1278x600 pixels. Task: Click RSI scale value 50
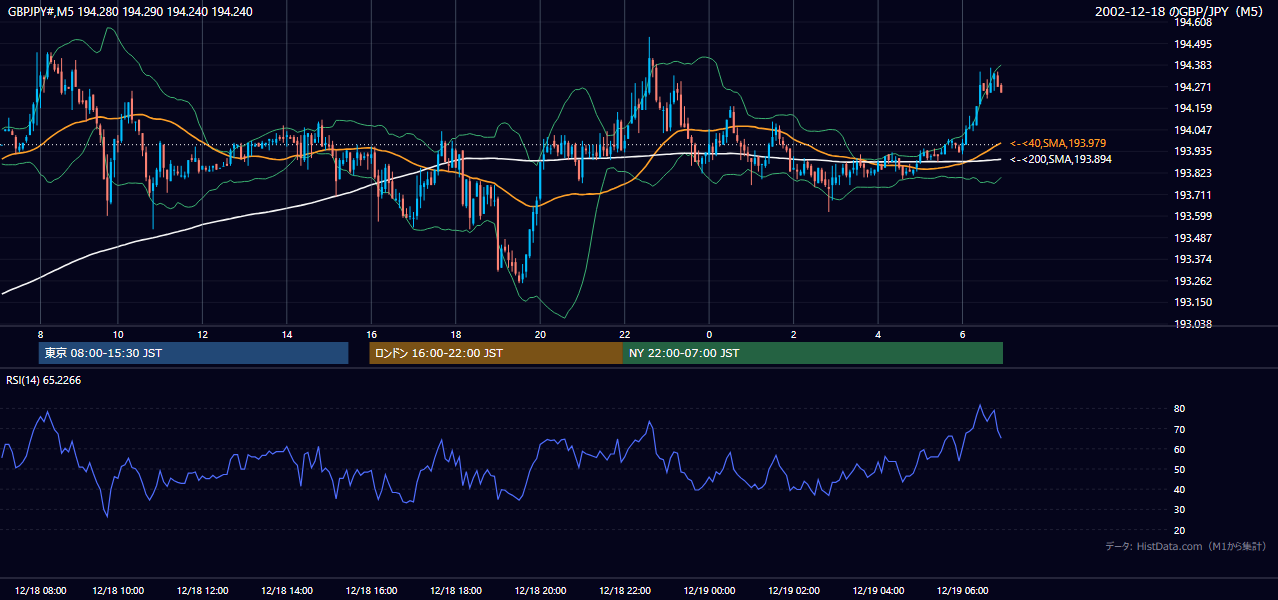click(1180, 469)
